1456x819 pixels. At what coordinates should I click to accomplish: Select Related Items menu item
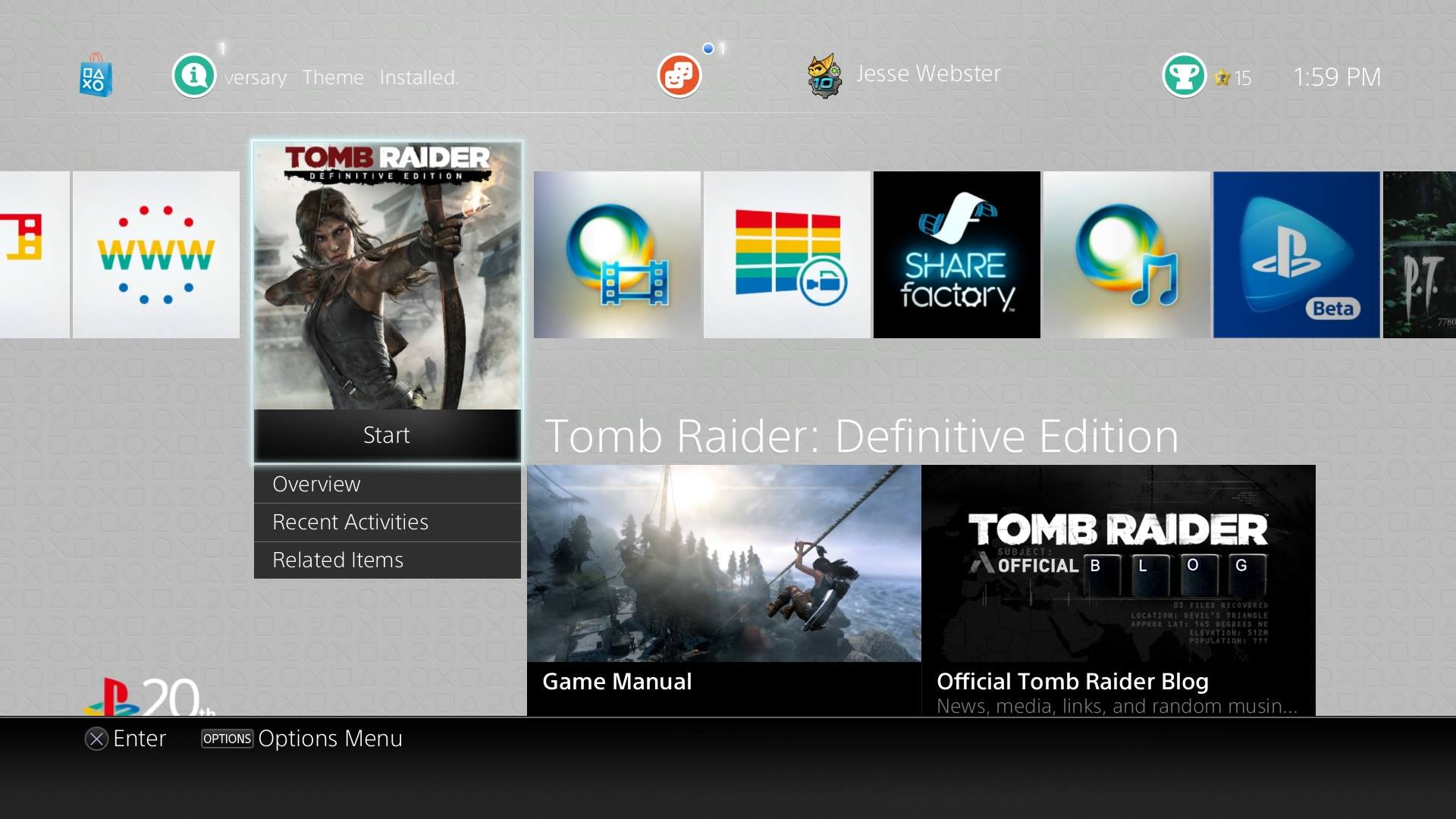(x=387, y=560)
